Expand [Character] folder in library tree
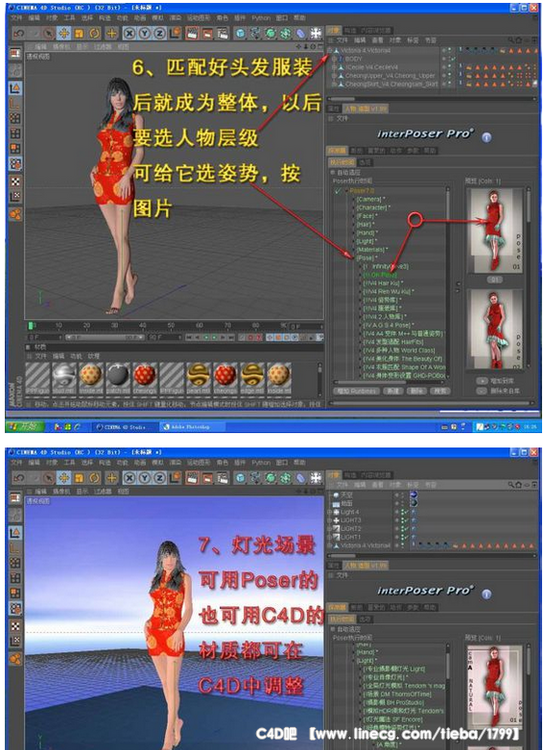 [354, 208]
